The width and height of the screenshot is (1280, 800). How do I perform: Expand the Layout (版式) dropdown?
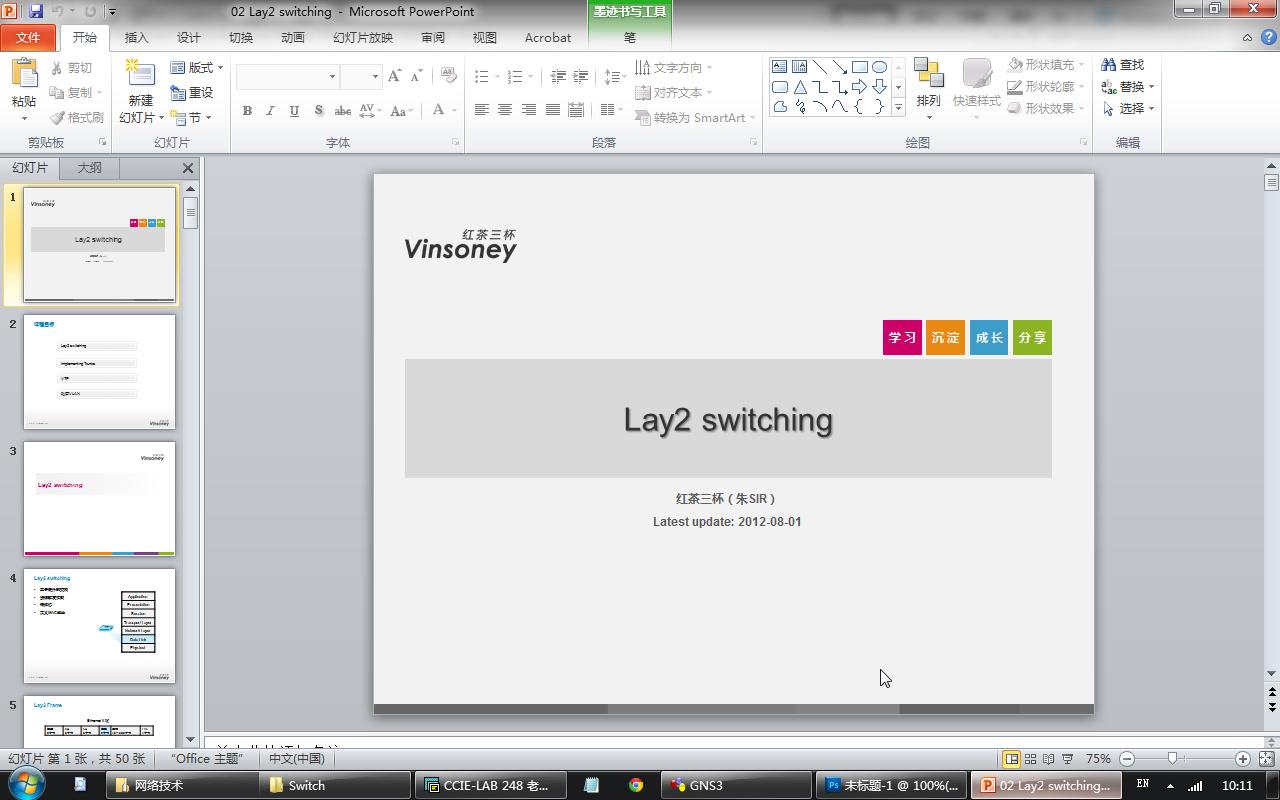click(x=197, y=68)
